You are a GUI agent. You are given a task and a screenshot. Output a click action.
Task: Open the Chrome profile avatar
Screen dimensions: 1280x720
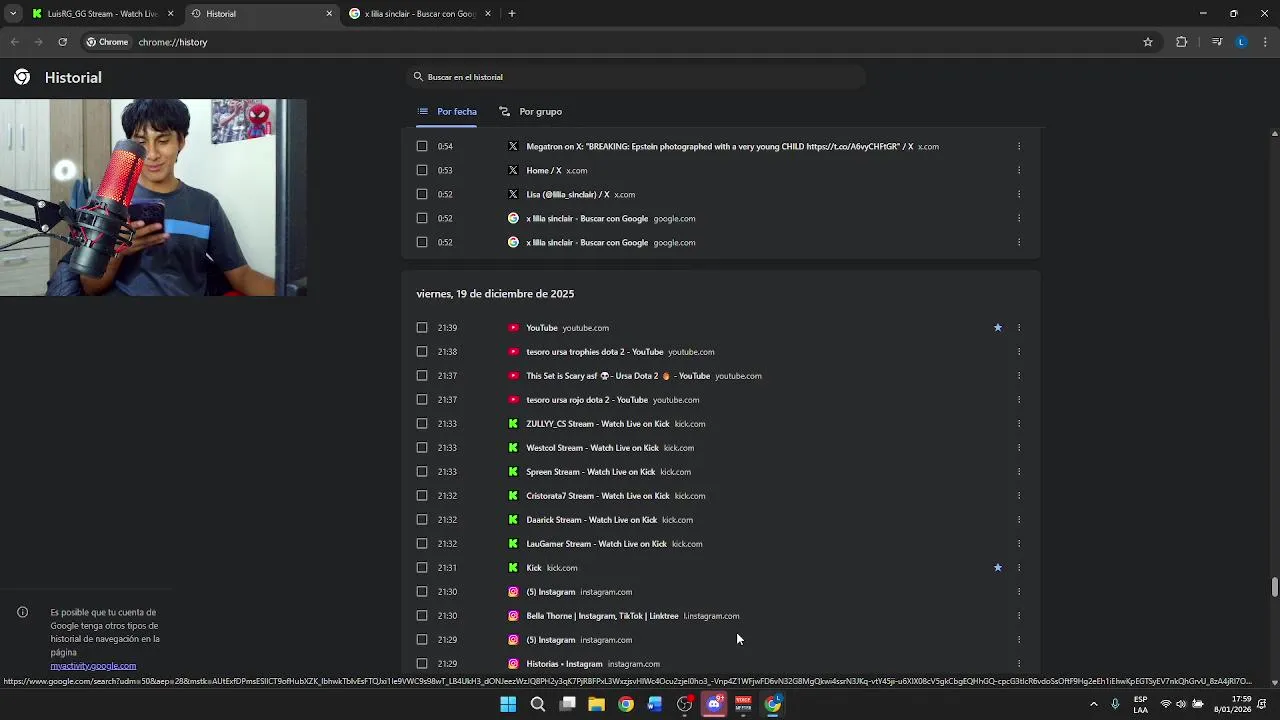(1241, 42)
